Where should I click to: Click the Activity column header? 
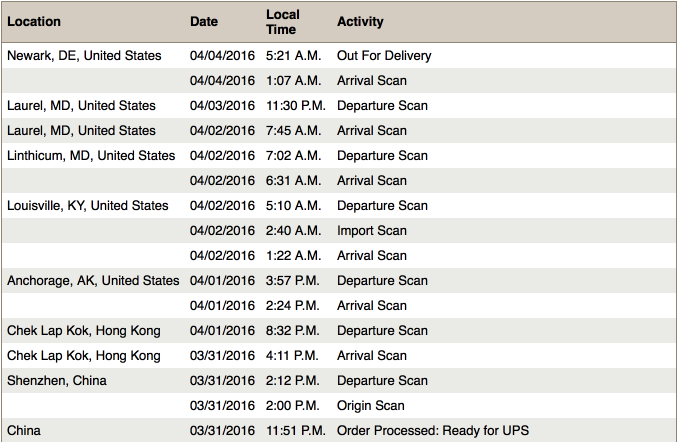pos(360,22)
